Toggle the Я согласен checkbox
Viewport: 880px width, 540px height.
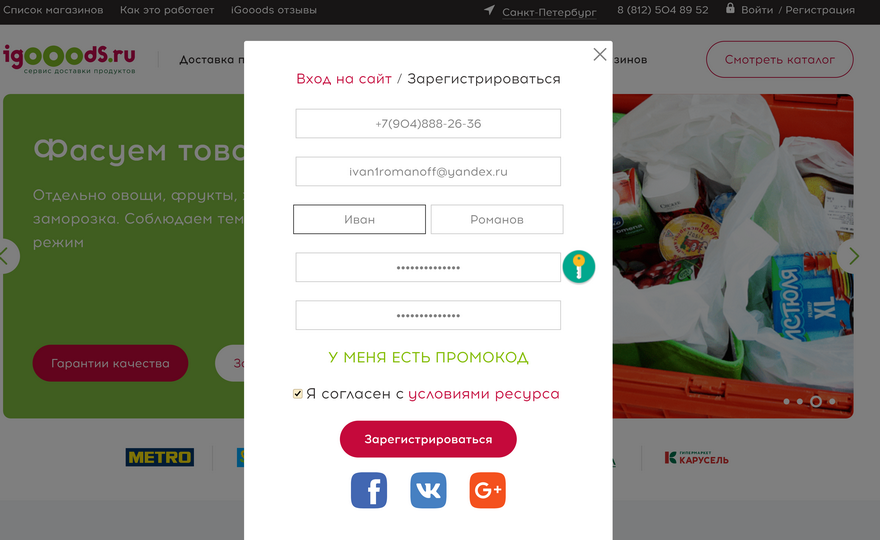[x=297, y=394]
